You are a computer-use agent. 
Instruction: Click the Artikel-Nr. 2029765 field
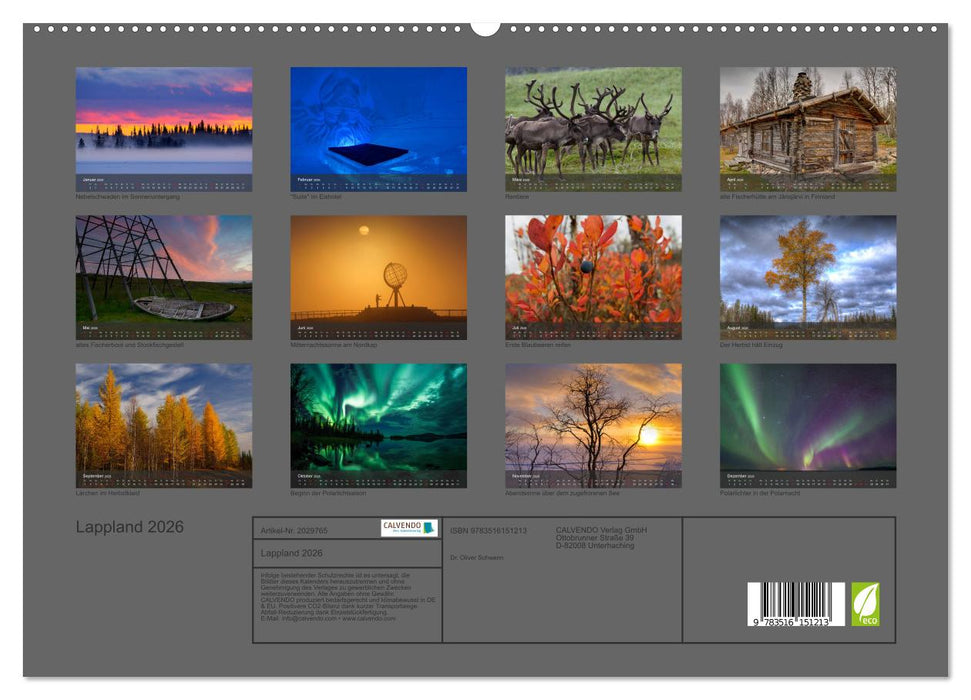294,530
